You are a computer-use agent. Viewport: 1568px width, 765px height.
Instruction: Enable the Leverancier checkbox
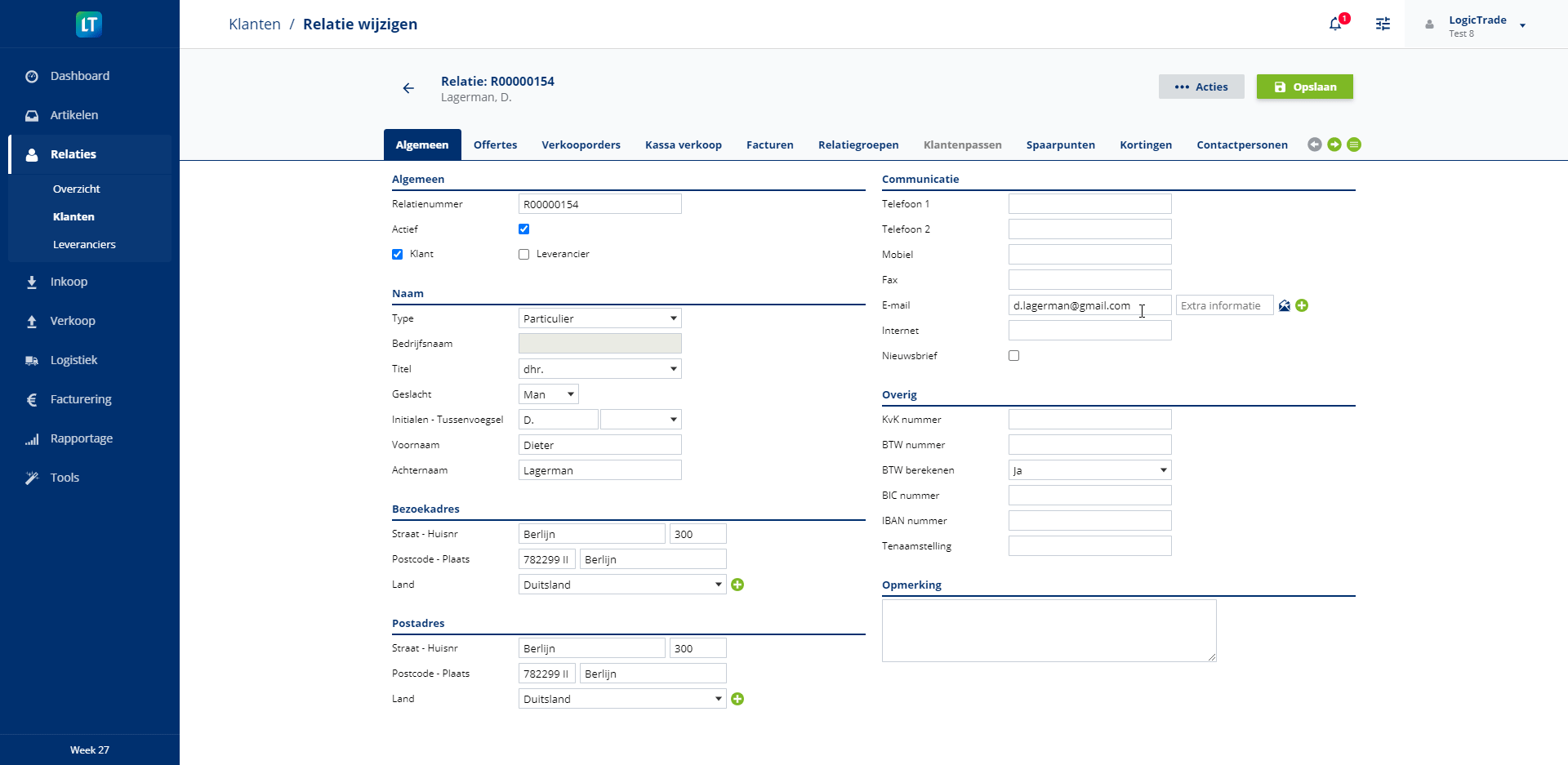pos(523,255)
